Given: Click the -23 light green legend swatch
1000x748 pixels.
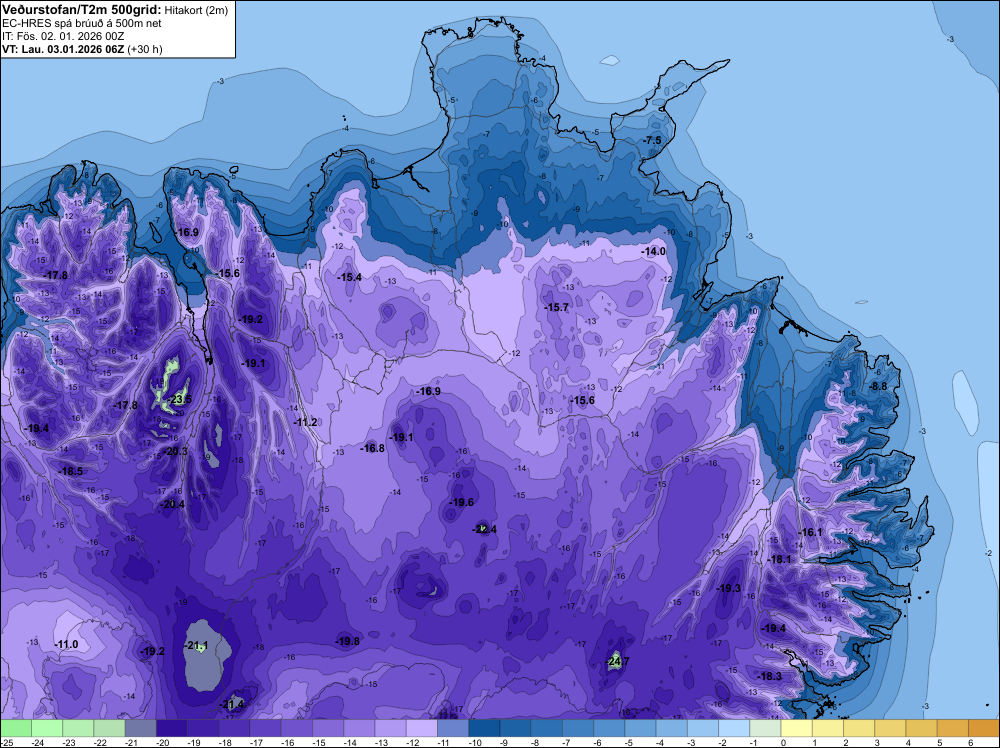Looking at the screenshot, I should coord(78,728).
